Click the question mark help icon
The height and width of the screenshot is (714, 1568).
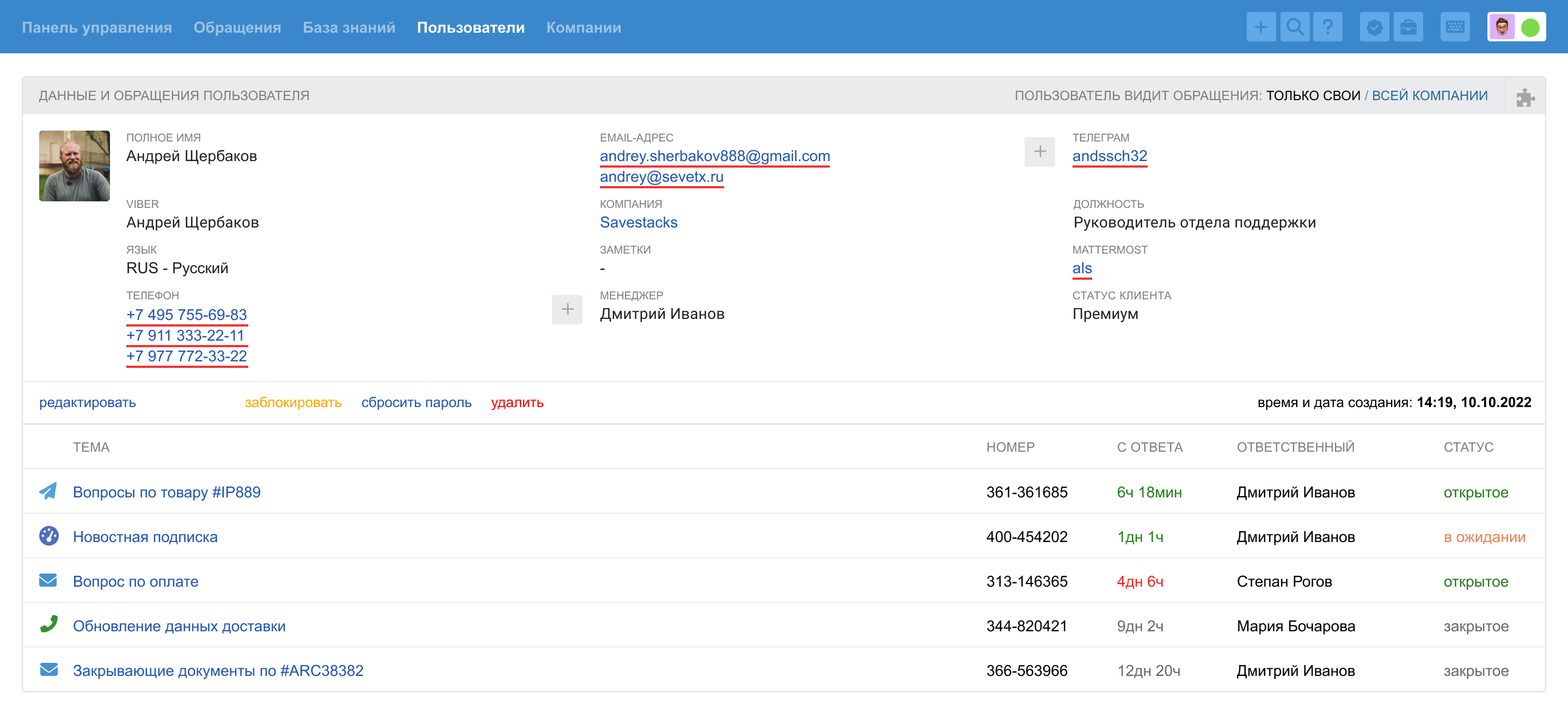[x=1327, y=27]
